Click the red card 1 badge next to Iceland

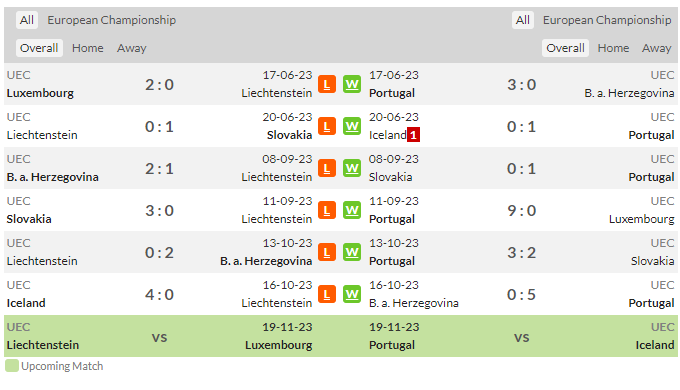tap(413, 135)
